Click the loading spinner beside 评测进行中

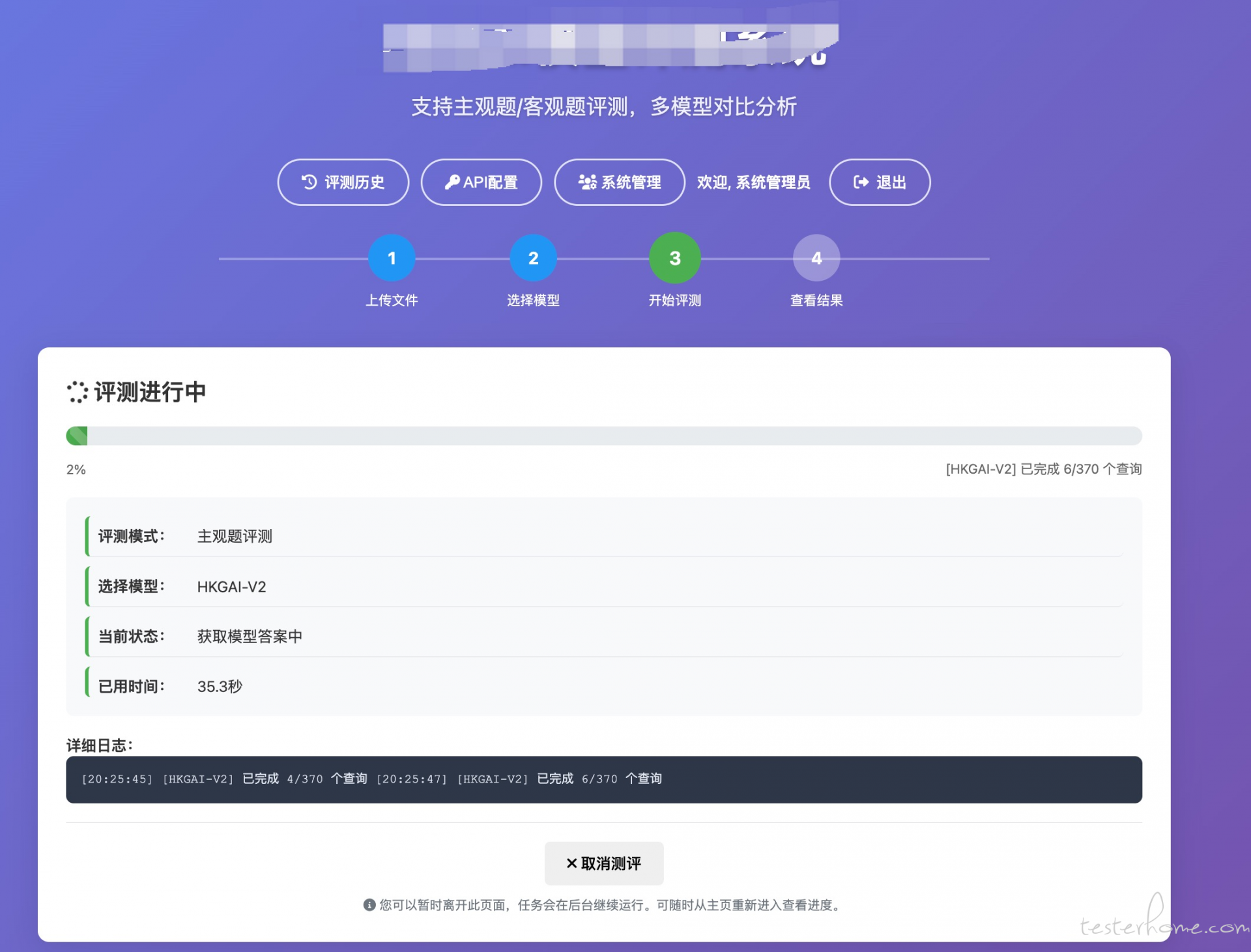(77, 392)
